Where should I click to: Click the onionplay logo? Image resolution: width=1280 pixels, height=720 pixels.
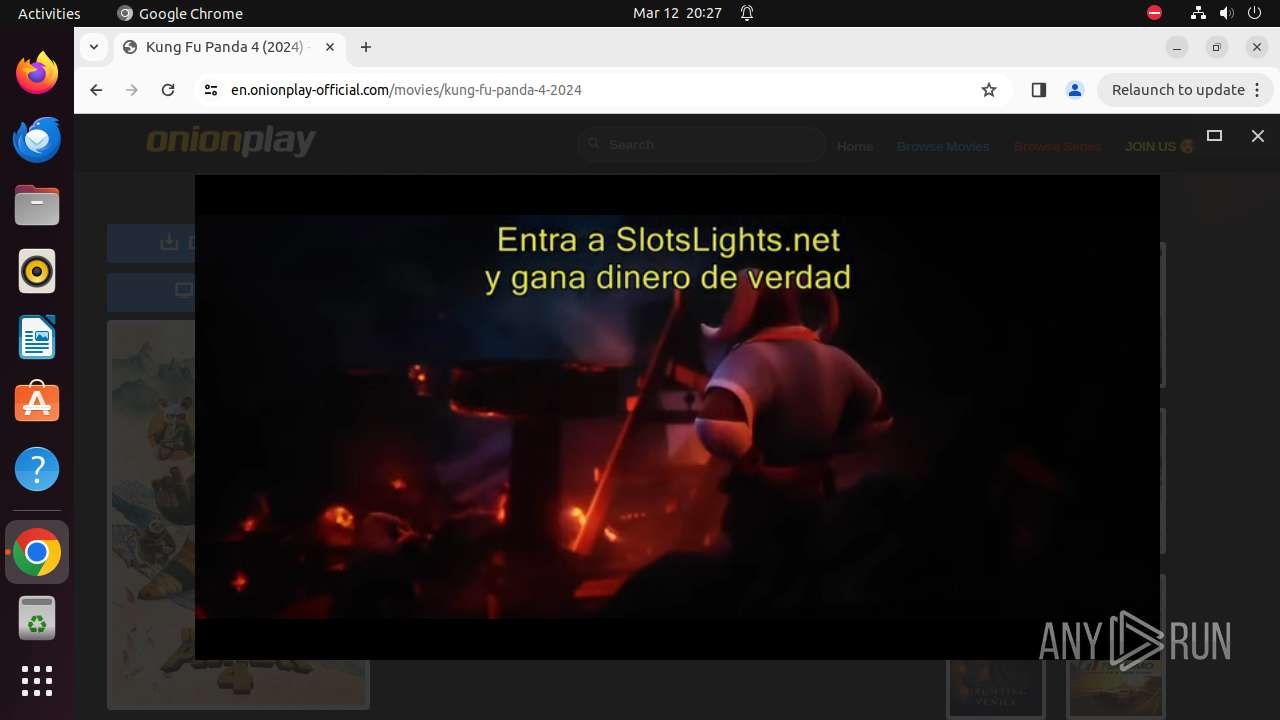[231, 142]
